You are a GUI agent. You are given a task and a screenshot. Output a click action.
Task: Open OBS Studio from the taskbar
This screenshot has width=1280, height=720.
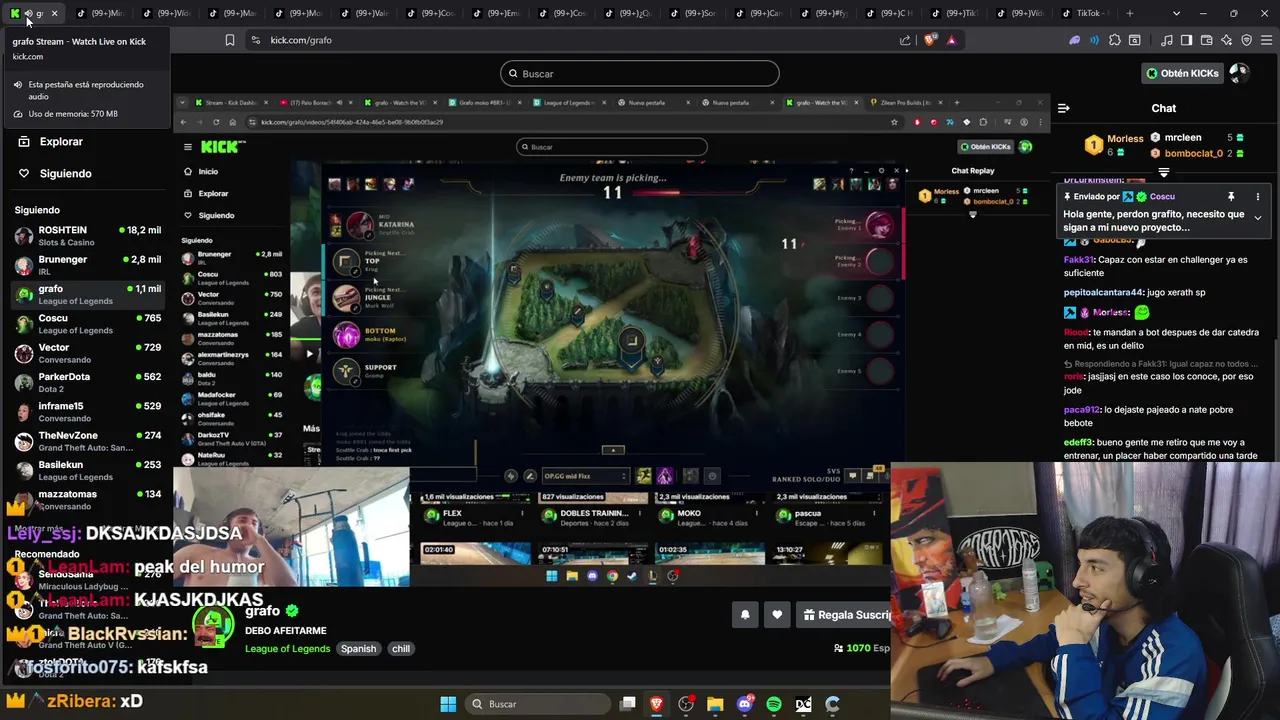click(686, 704)
